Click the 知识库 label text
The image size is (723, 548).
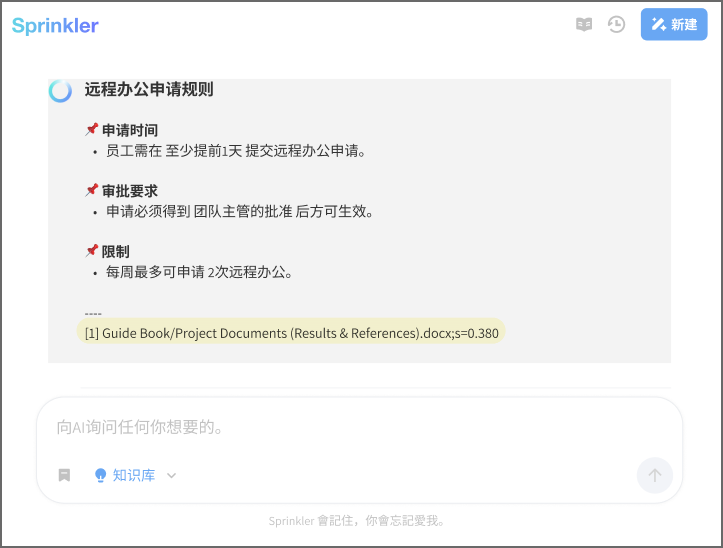134,475
